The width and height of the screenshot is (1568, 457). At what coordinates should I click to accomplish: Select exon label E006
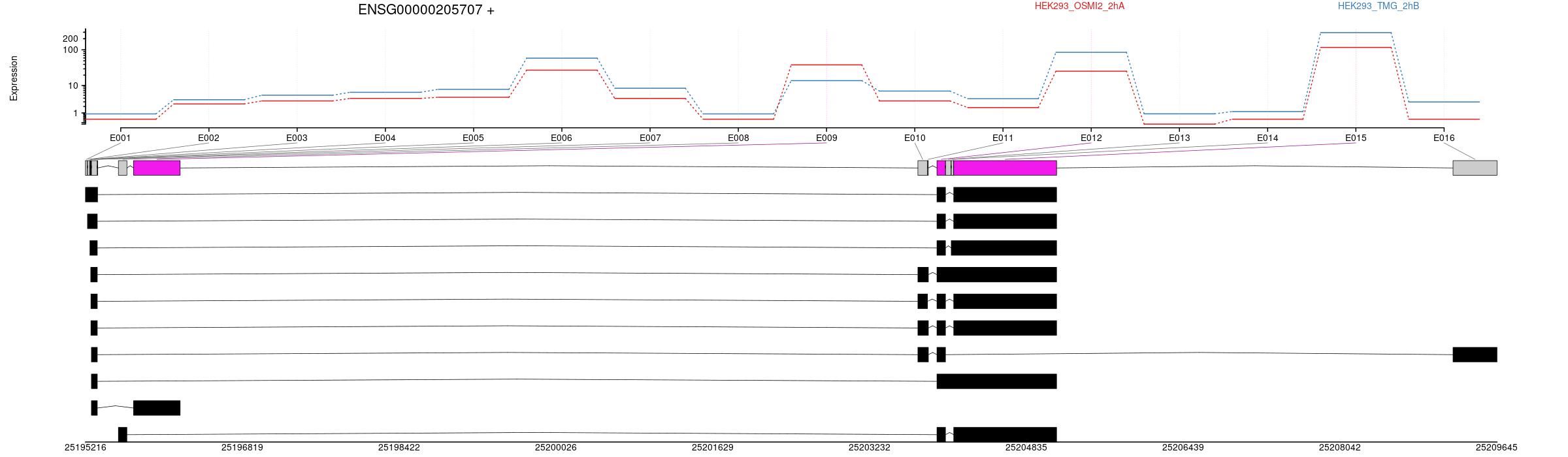pos(561,138)
